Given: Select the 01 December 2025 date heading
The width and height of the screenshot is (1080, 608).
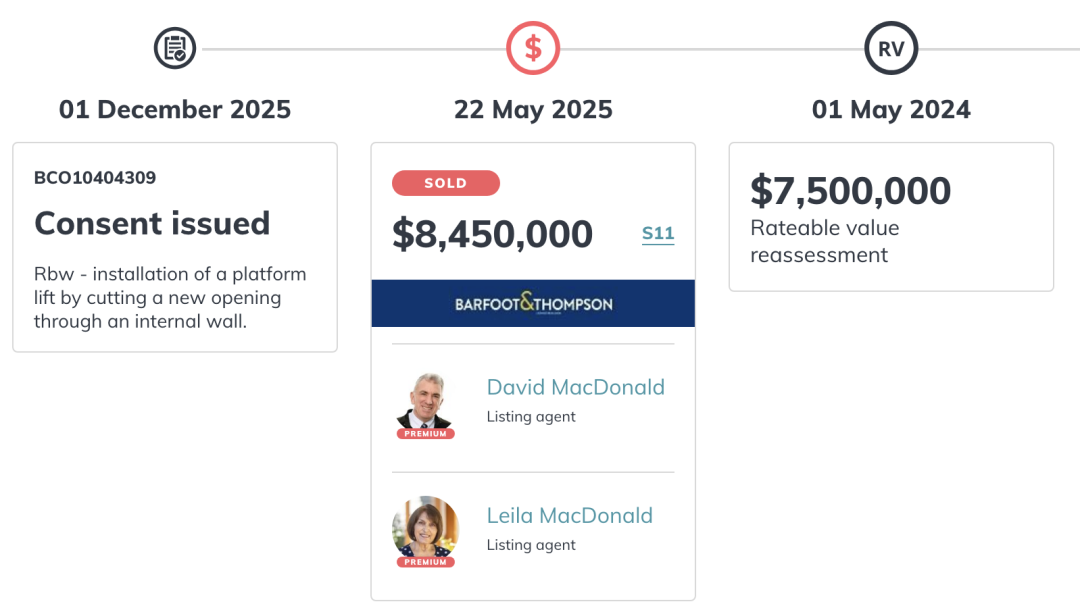Looking at the screenshot, I should click(x=175, y=109).
